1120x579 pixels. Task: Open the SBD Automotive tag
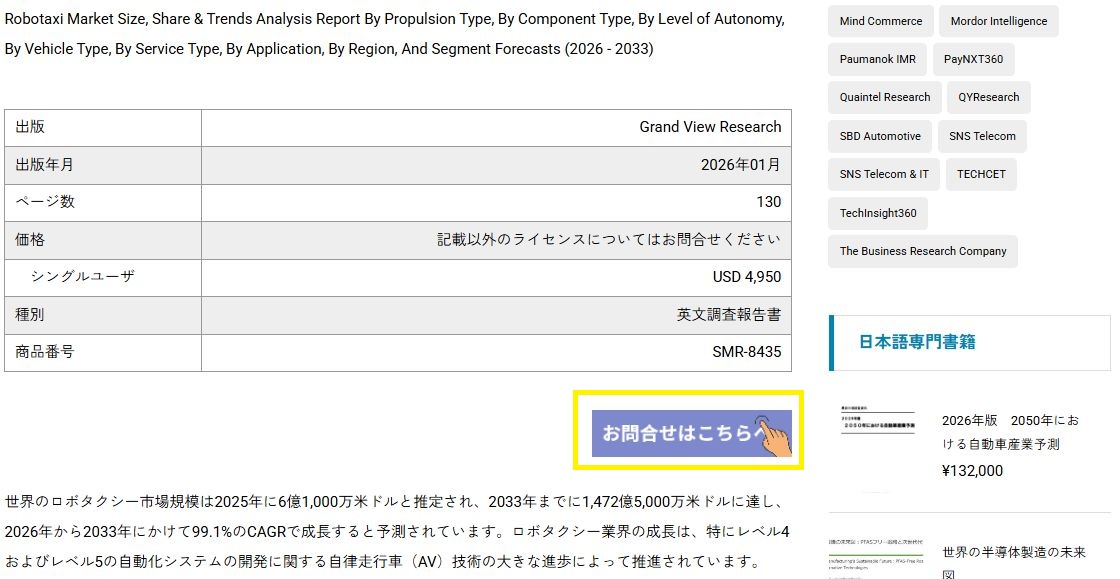880,136
